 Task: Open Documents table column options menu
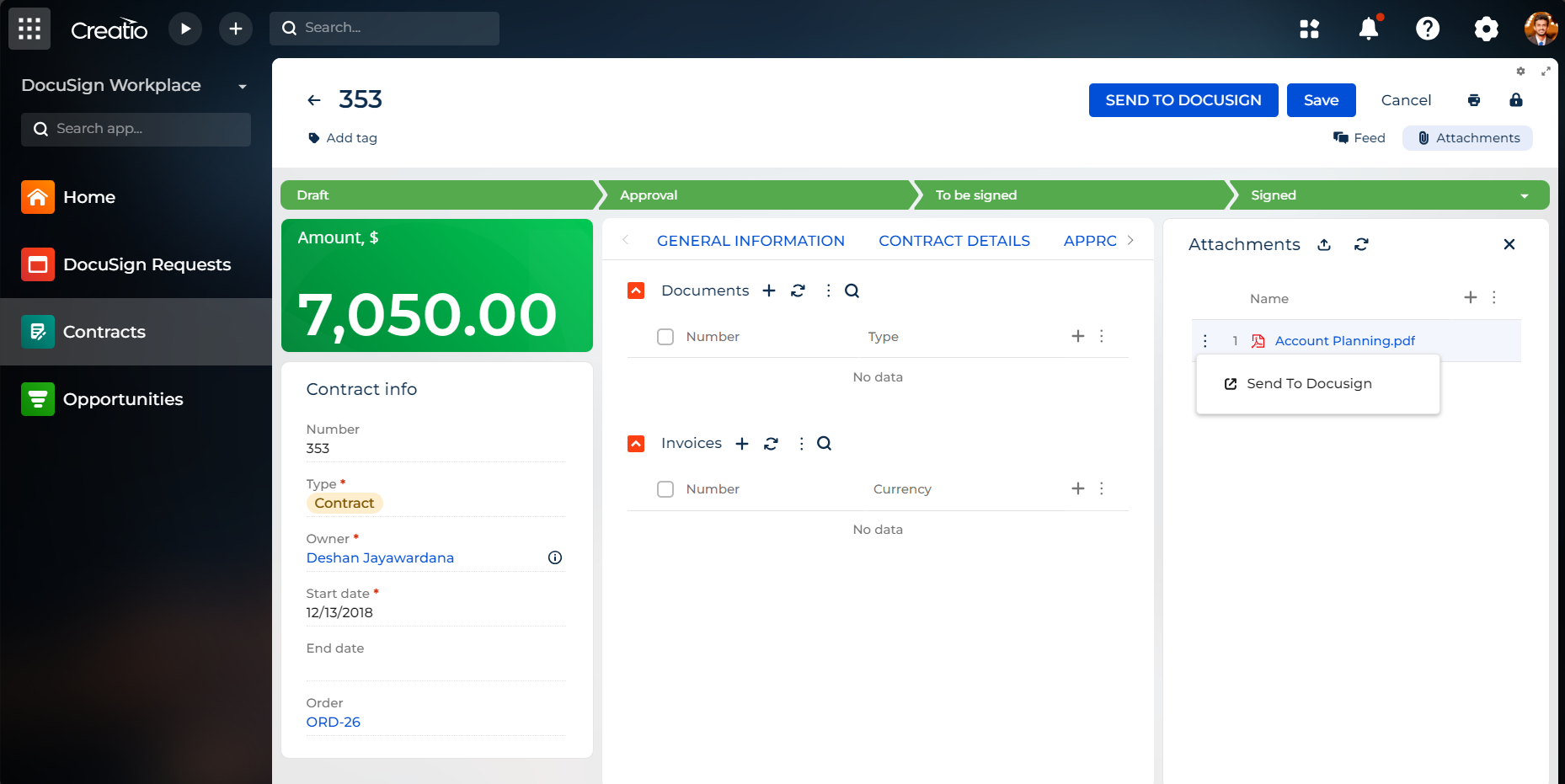[x=1102, y=336]
